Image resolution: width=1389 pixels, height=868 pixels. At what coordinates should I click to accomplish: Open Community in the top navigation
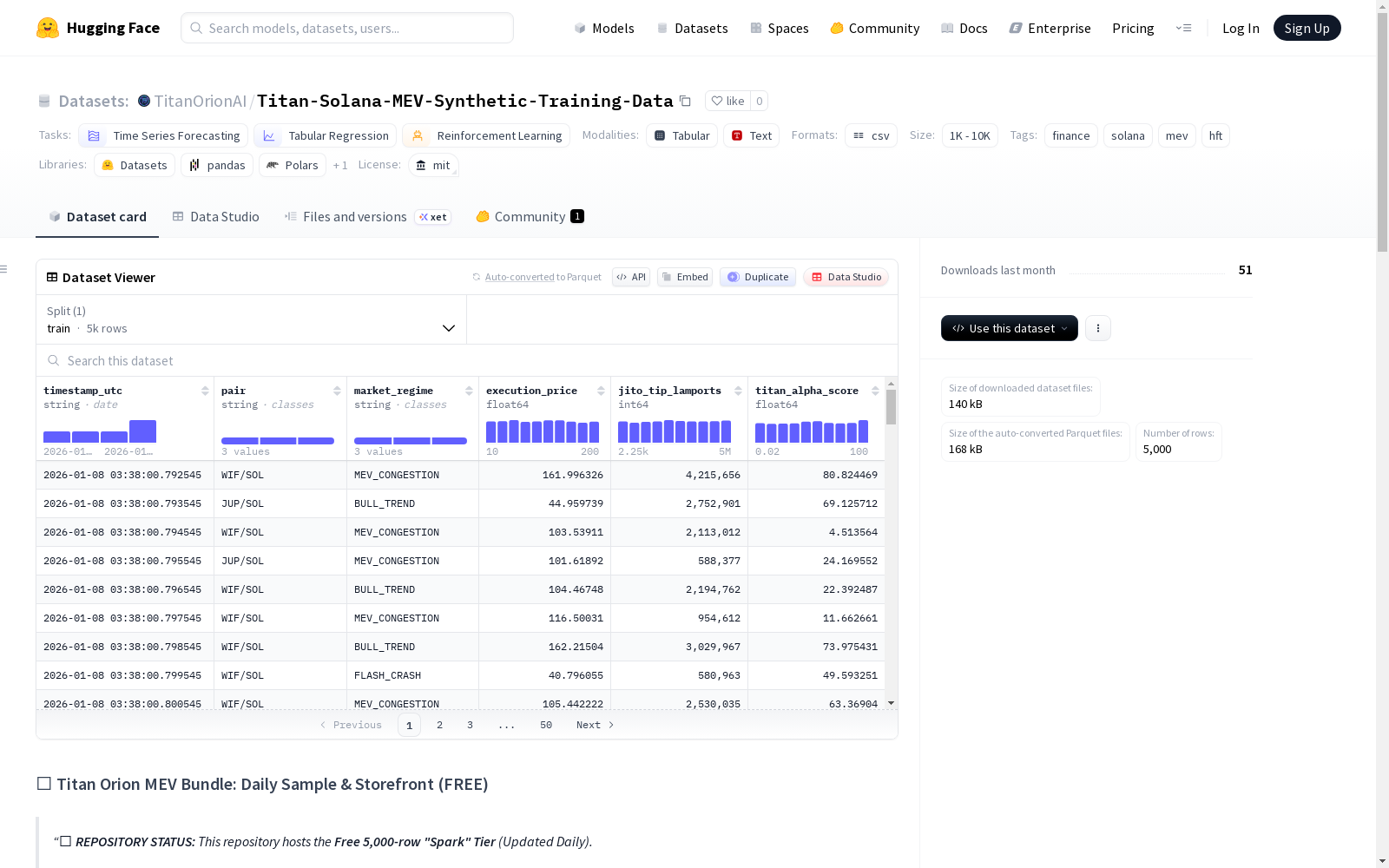coord(875,28)
